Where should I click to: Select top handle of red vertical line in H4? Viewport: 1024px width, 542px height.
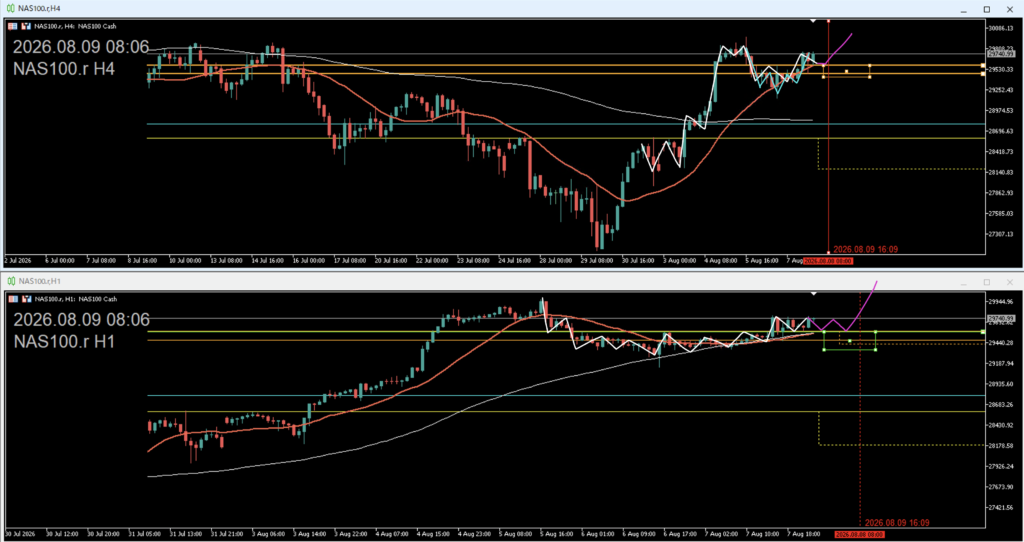[828, 21]
